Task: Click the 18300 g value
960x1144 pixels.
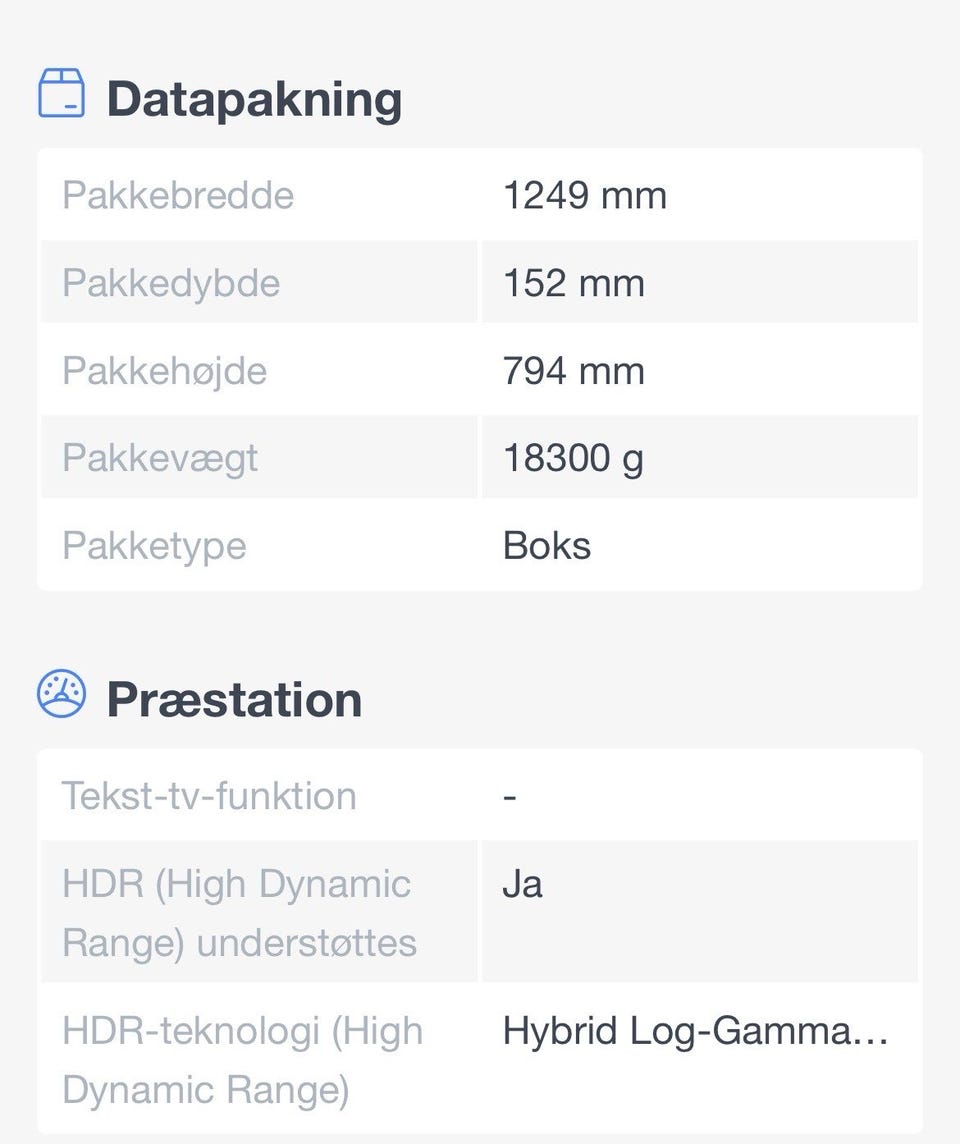Action: [x=573, y=458]
